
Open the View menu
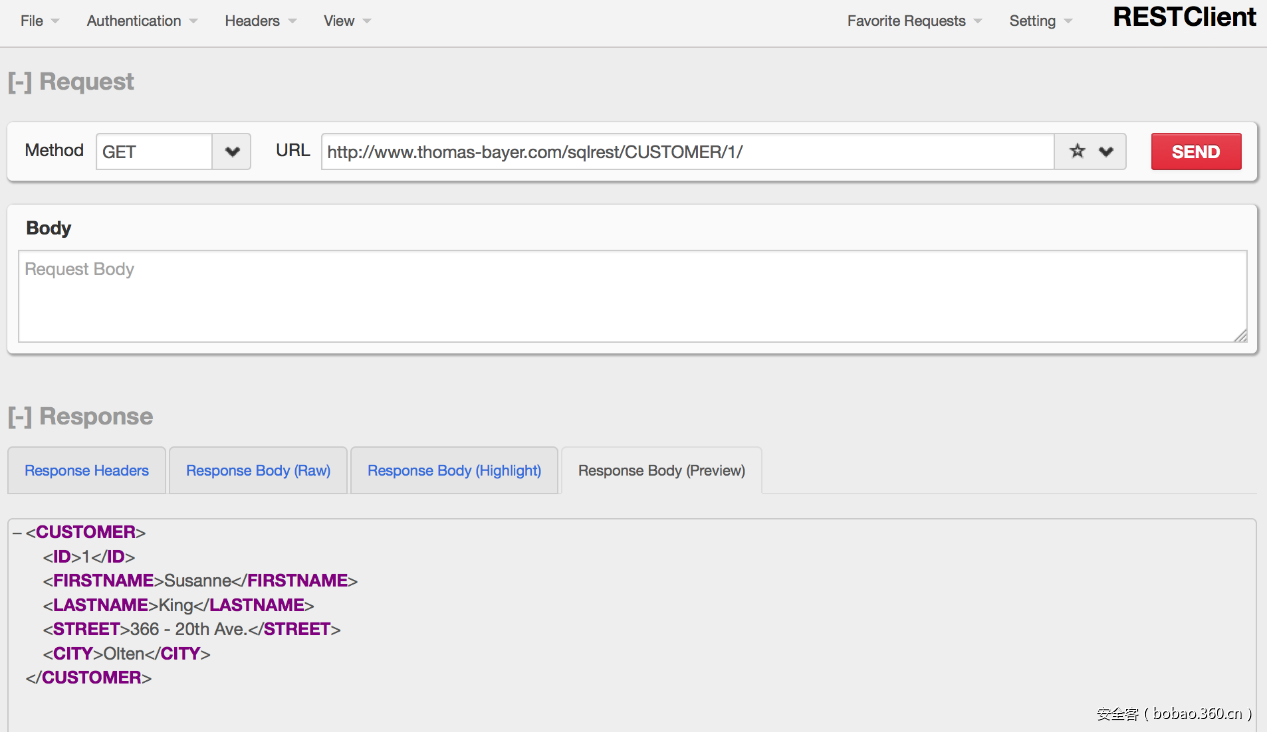click(x=347, y=21)
